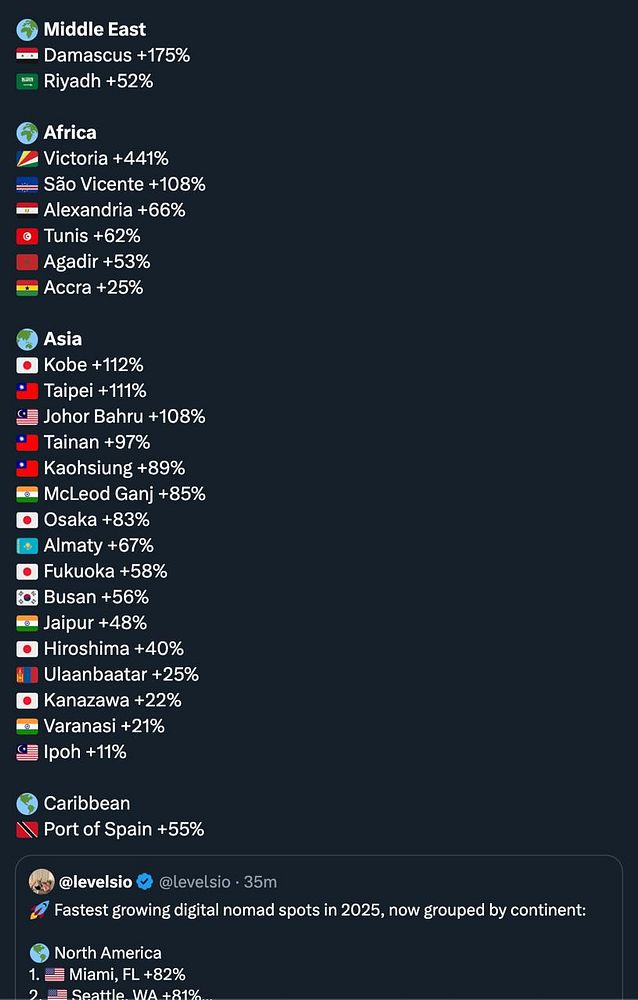Click the "Miami, FL +82%" entry

coord(128,974)
